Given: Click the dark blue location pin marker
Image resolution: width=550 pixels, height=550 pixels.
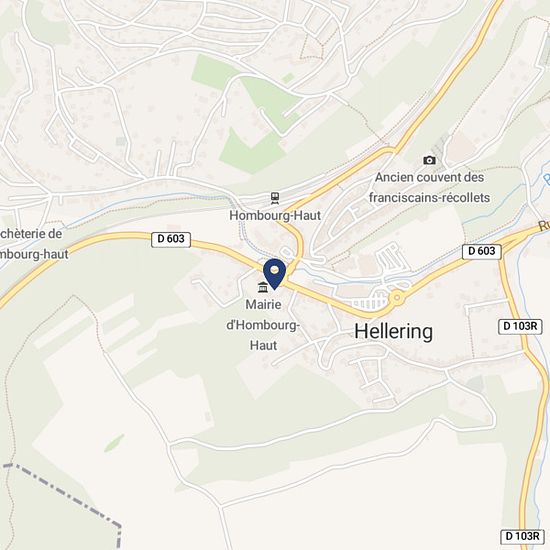Looking at the screenshot, I should coord(274,274).
